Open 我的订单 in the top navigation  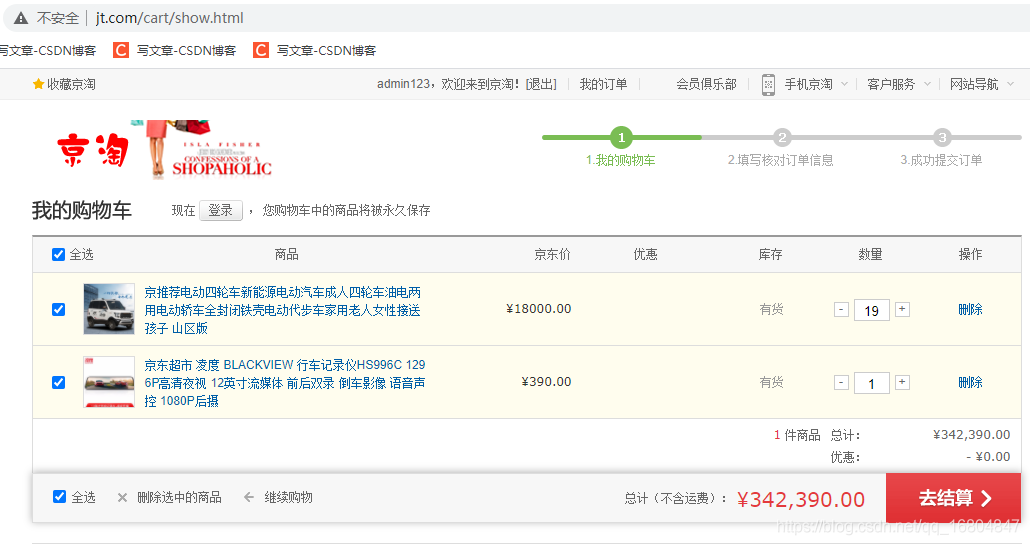603,84
